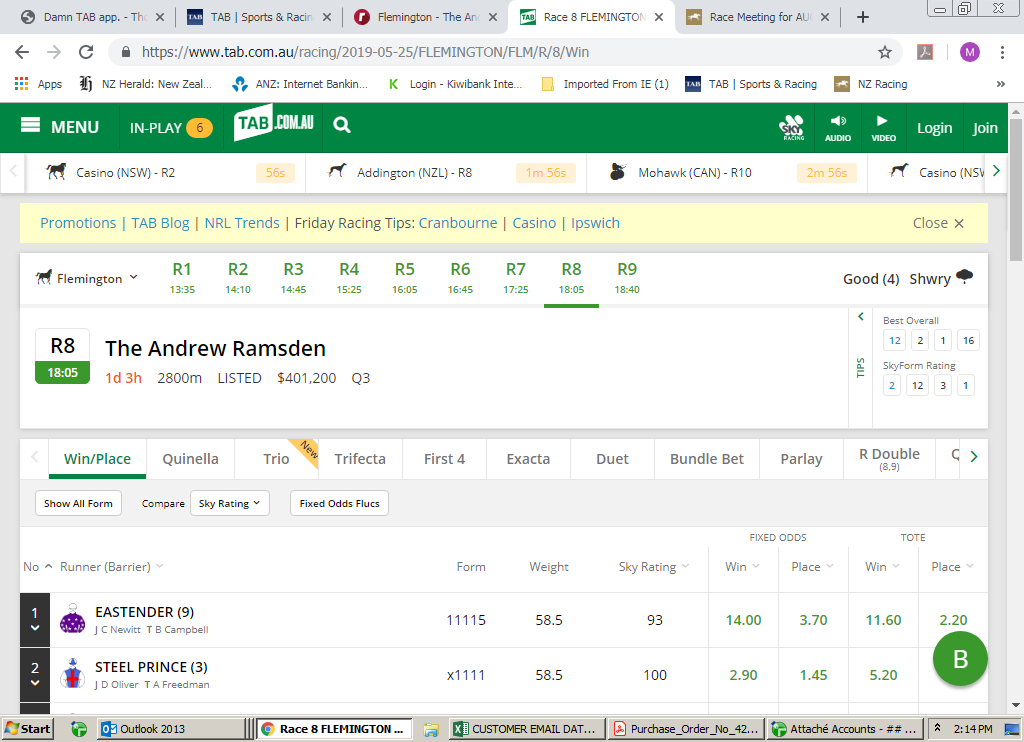Open the Purchase_Order PDF taskbar item

coord(686,729)
